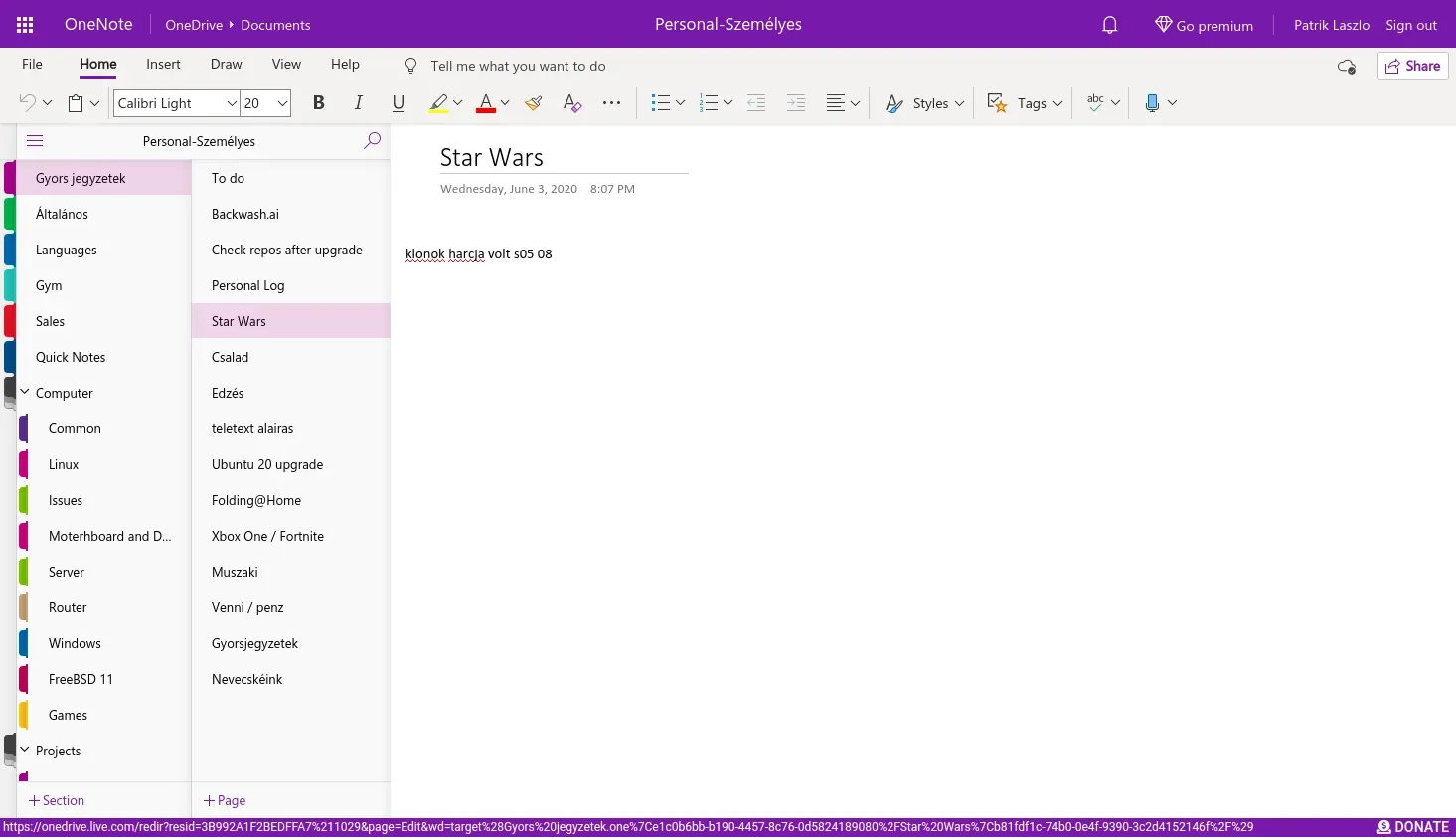Click the Share button

[x=1412, y=66]
